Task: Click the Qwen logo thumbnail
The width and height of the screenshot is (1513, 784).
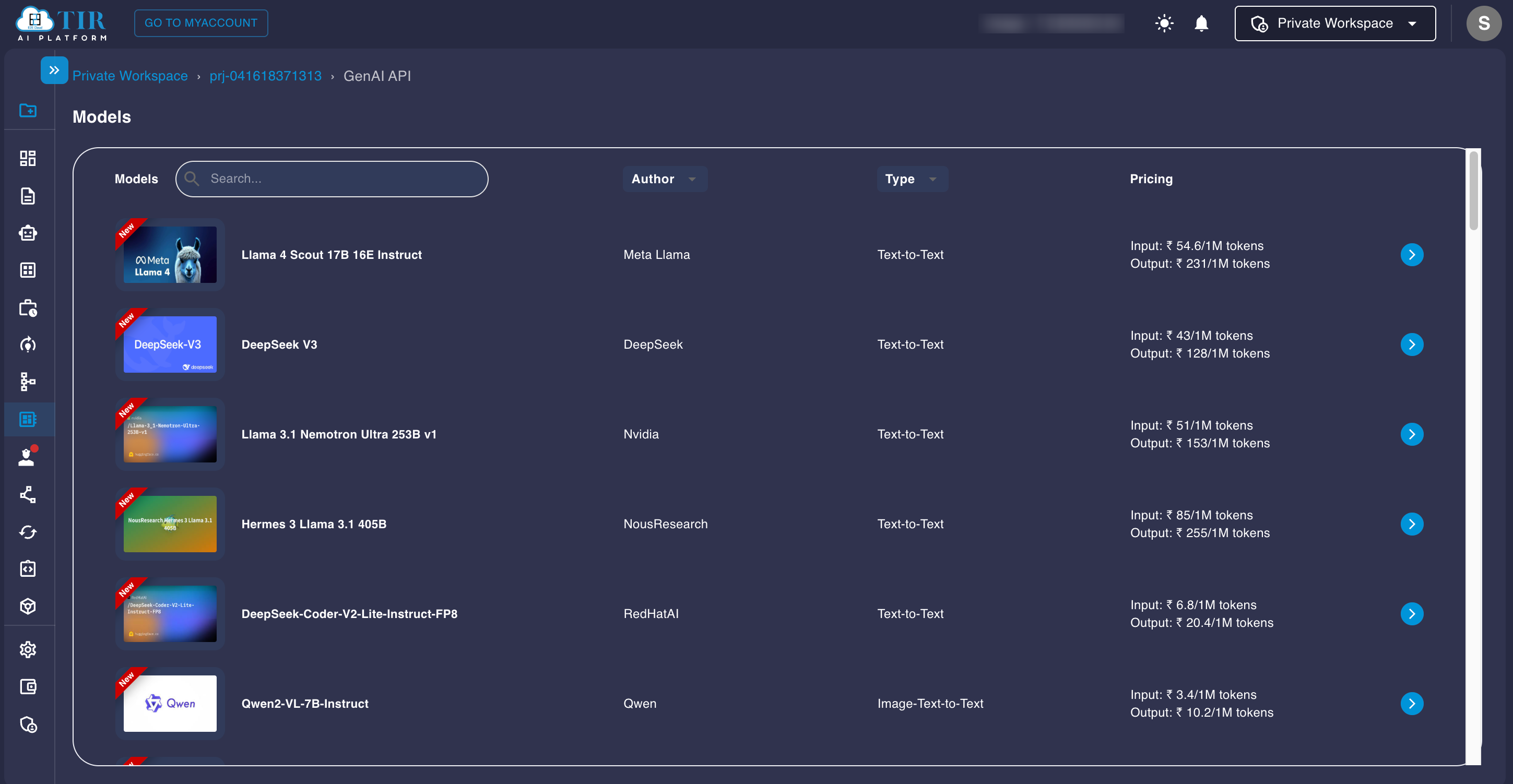Action: click(x=170, y=704)
